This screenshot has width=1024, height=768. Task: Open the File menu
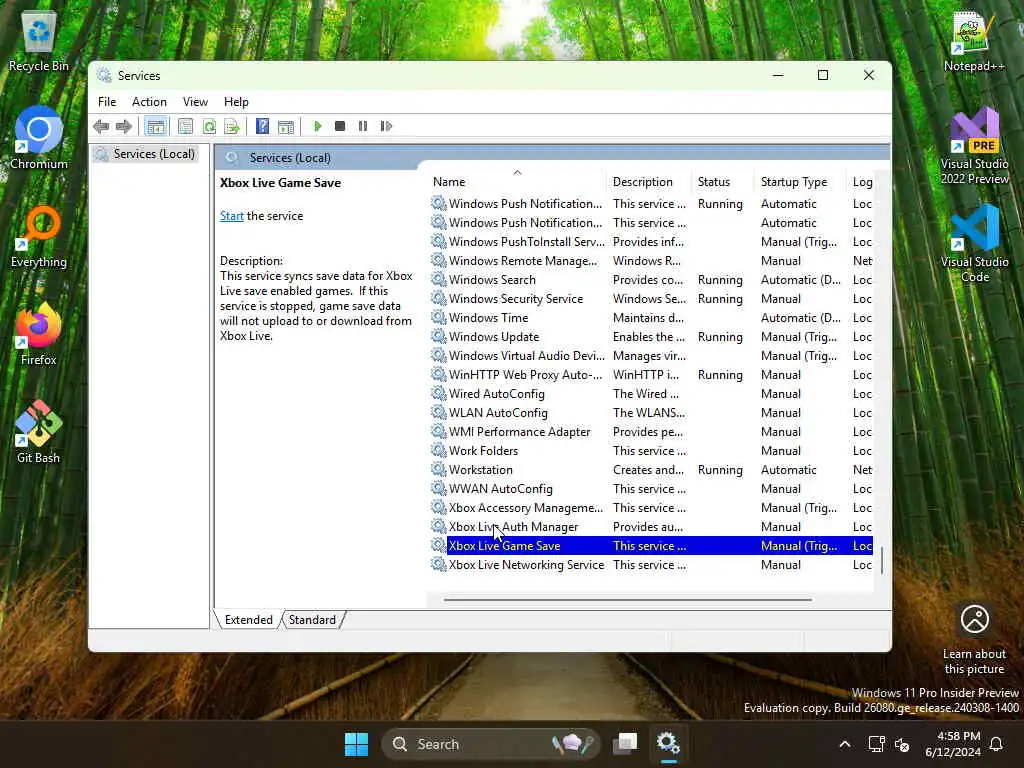(x=107, y=102)
